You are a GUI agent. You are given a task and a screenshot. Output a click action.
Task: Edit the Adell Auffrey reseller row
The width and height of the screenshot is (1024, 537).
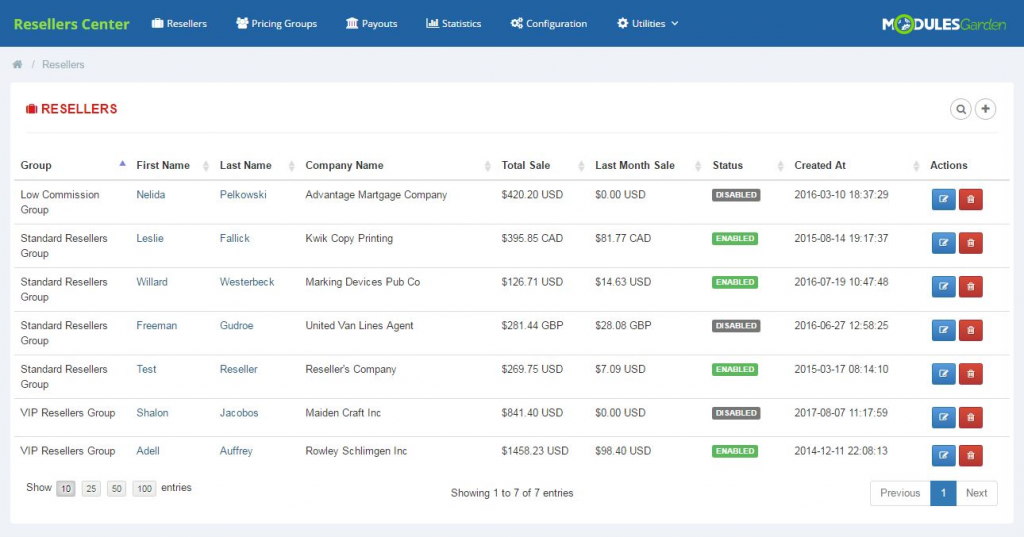[x=943, y=456]
